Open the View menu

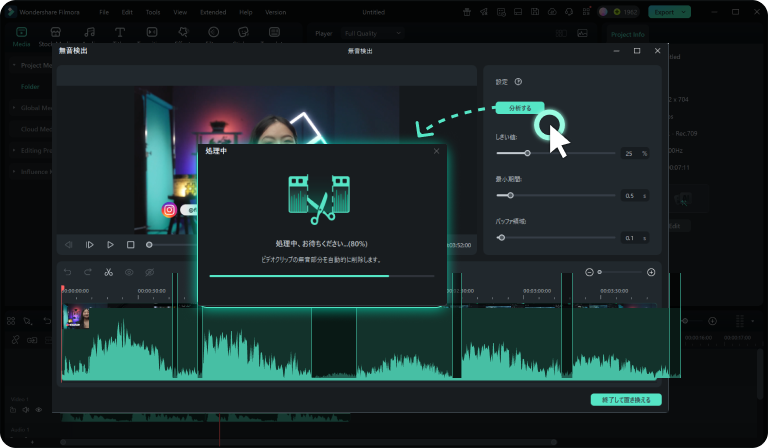(180, 12)
